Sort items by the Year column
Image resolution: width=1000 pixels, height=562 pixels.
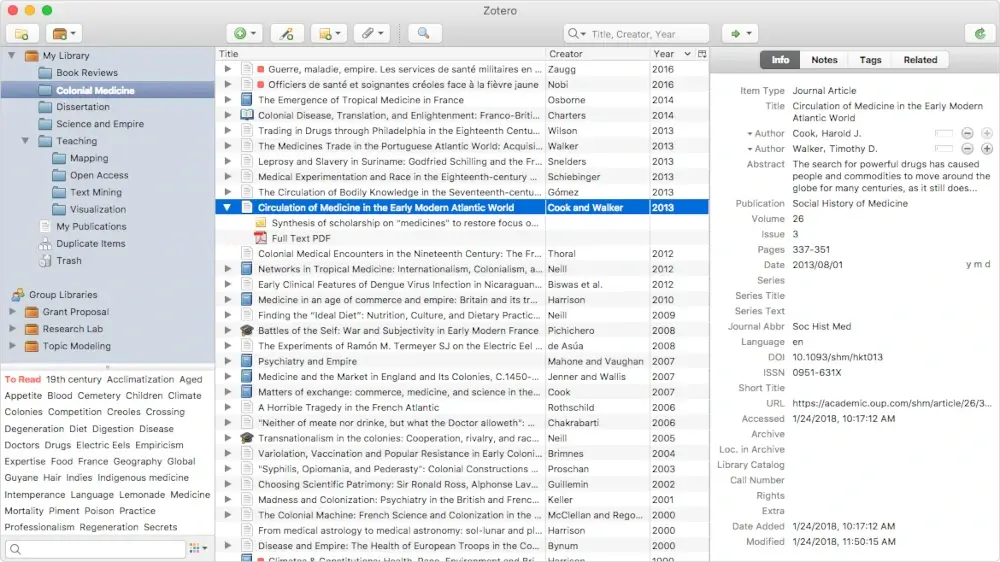672,54
